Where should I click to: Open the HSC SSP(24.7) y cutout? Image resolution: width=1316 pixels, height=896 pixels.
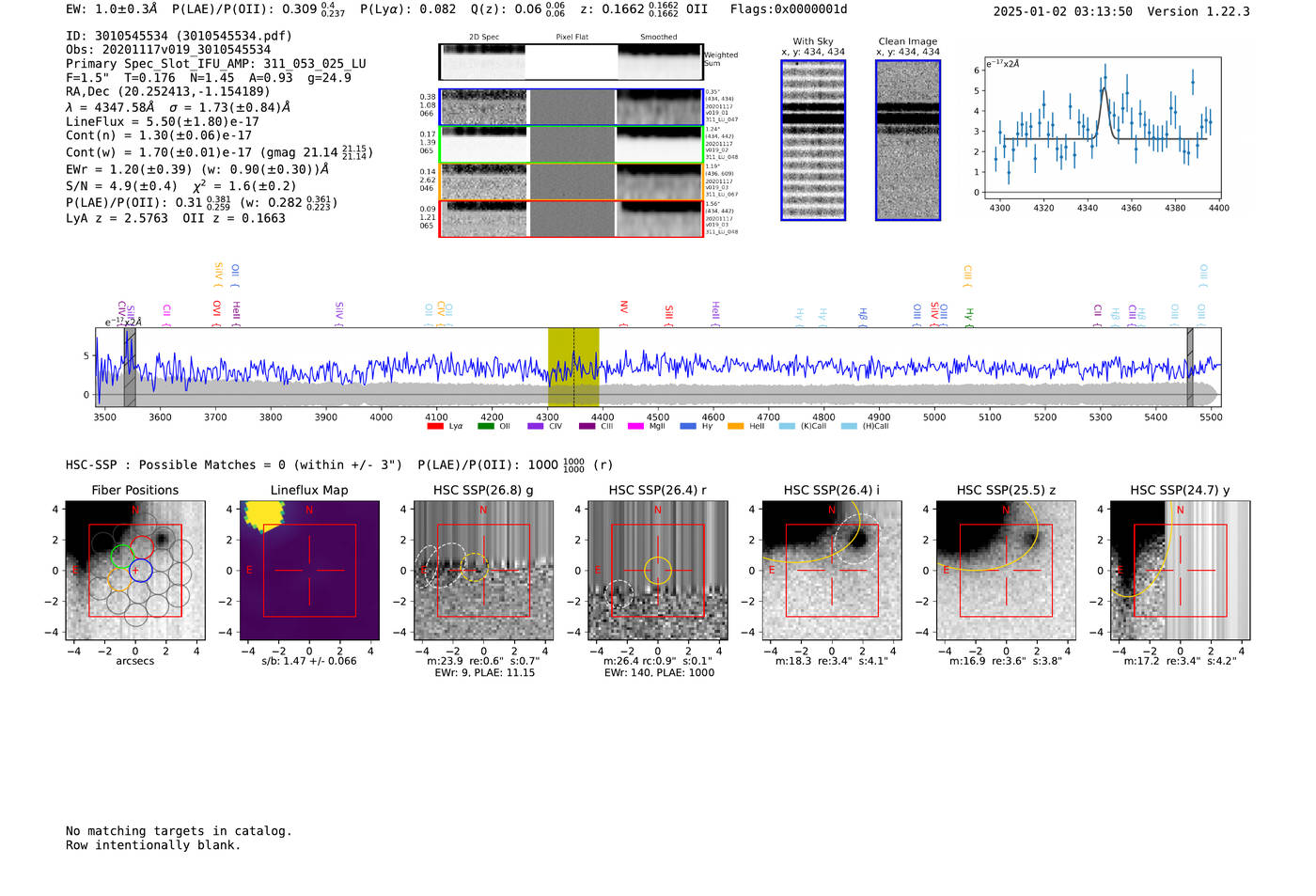(1181, 571)
